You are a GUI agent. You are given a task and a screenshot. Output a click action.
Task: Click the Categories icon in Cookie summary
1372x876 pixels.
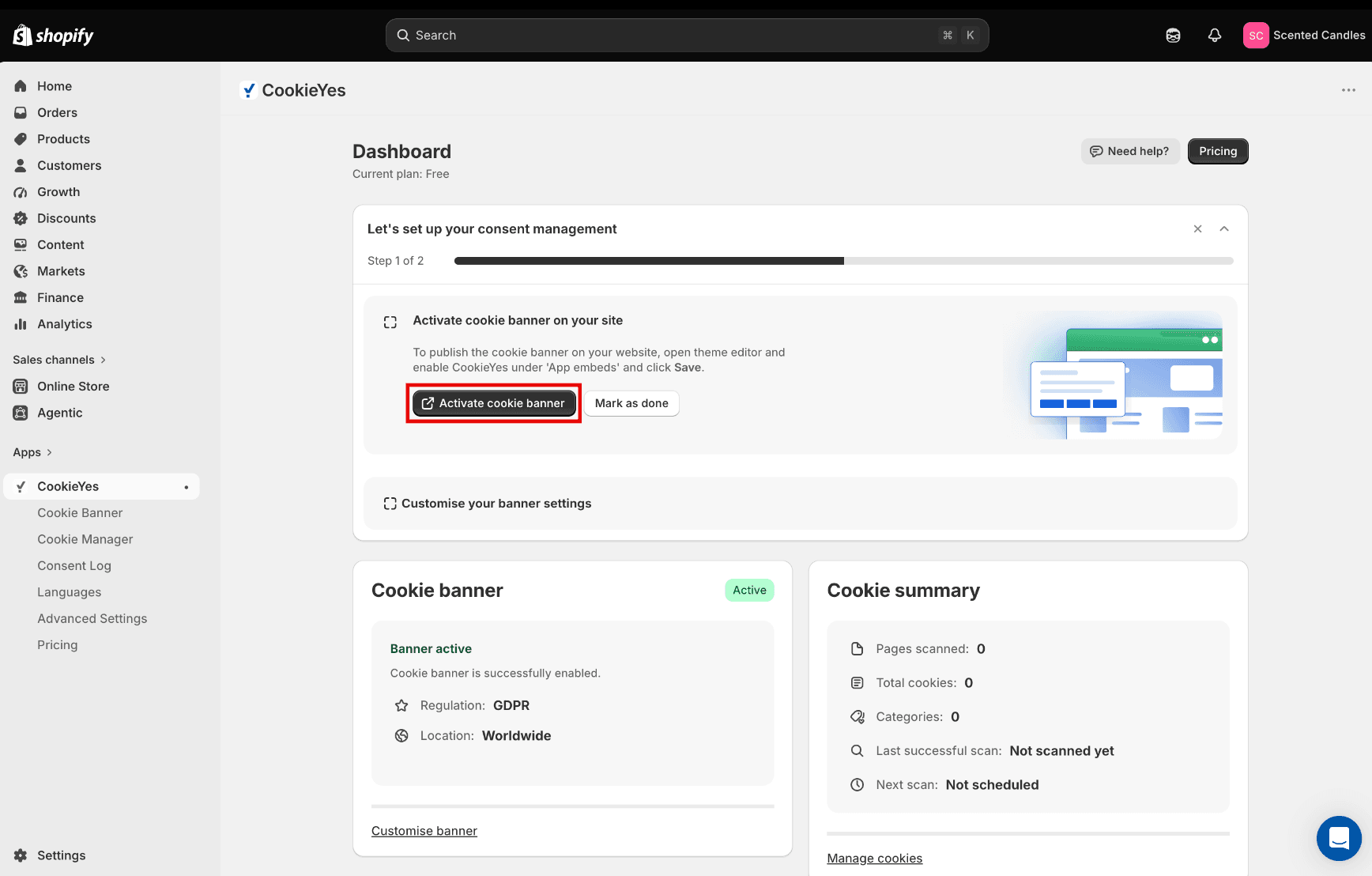coord(857,717)
